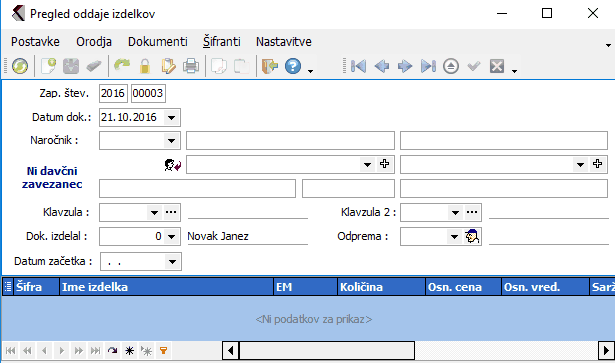Screen dimensions: 615x363
Task: Click the printer icon
Action: point(191,66)
